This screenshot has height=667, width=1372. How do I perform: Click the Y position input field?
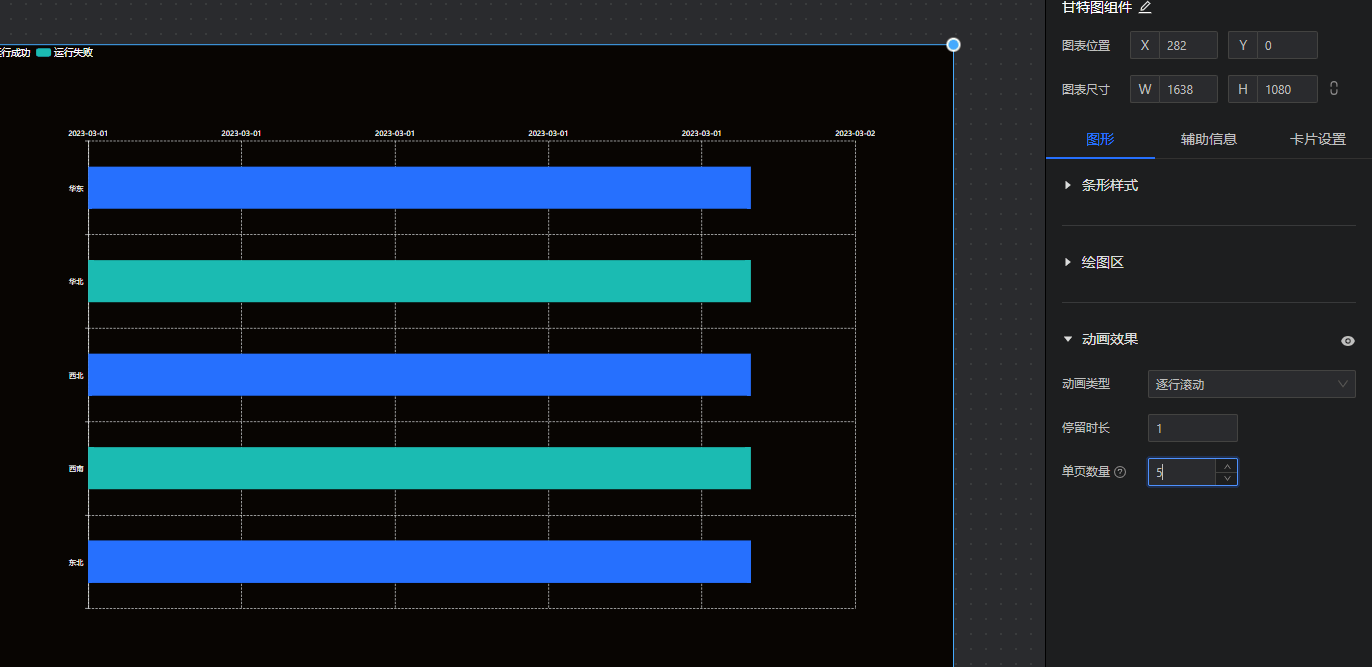[1286, 45]
